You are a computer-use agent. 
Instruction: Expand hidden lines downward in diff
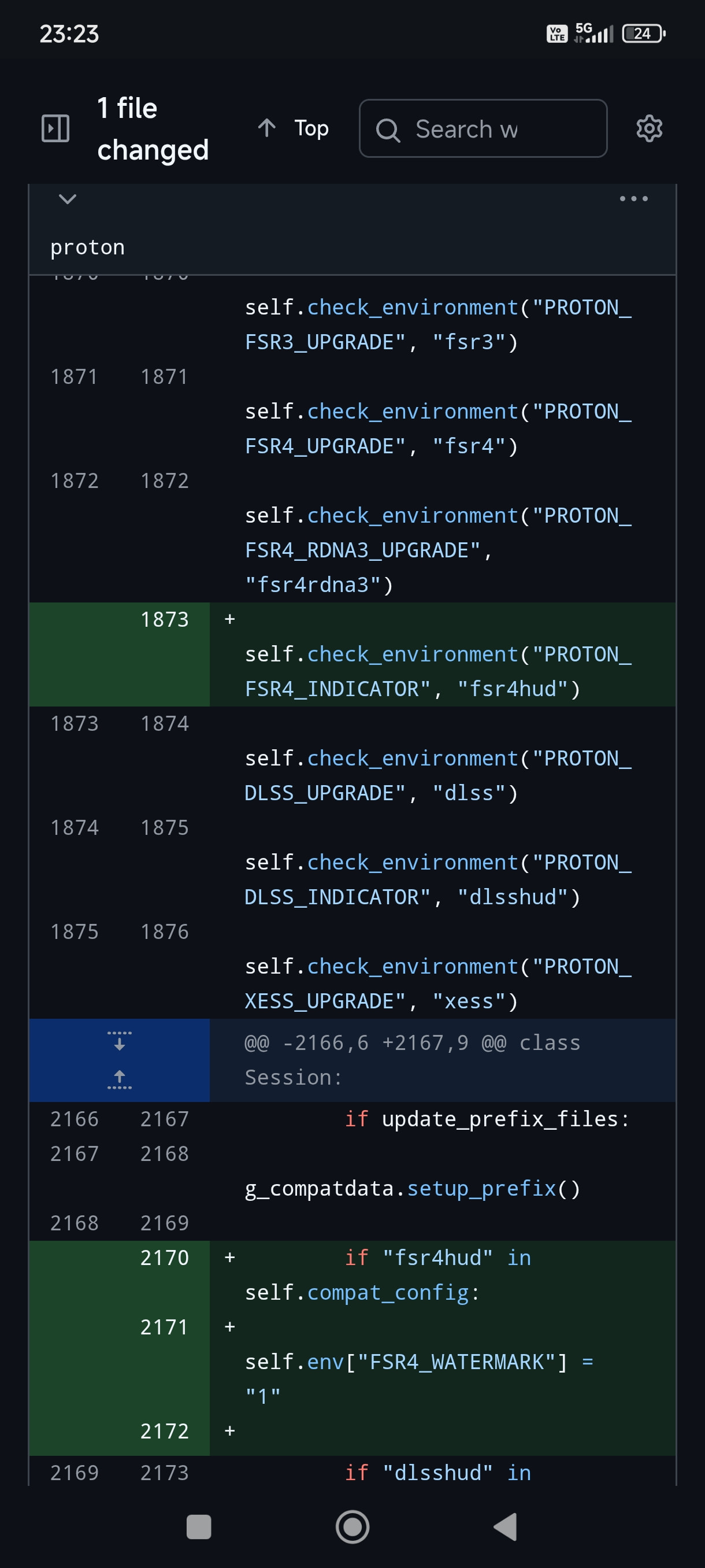120,1041
